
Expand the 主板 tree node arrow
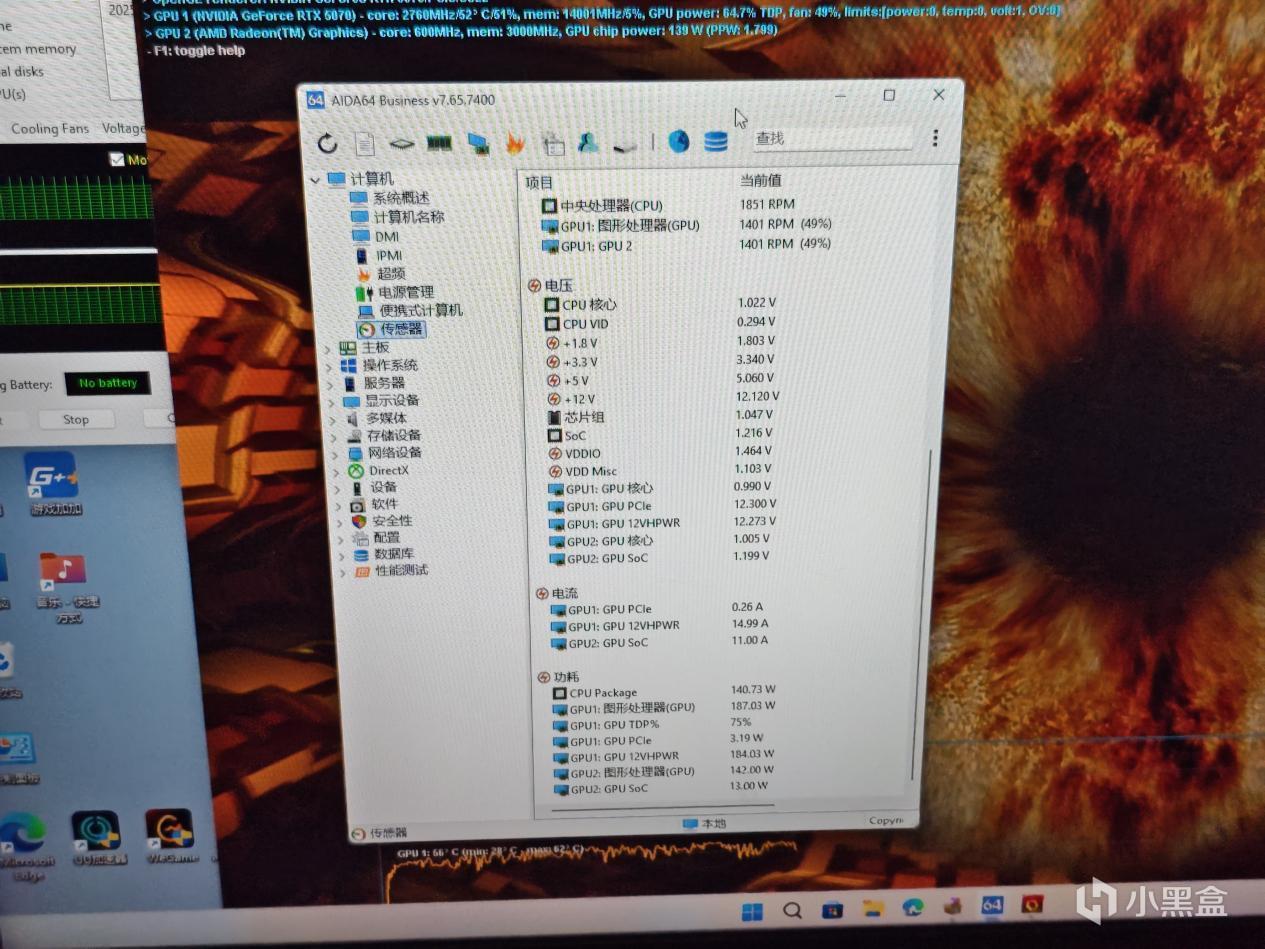329,348
